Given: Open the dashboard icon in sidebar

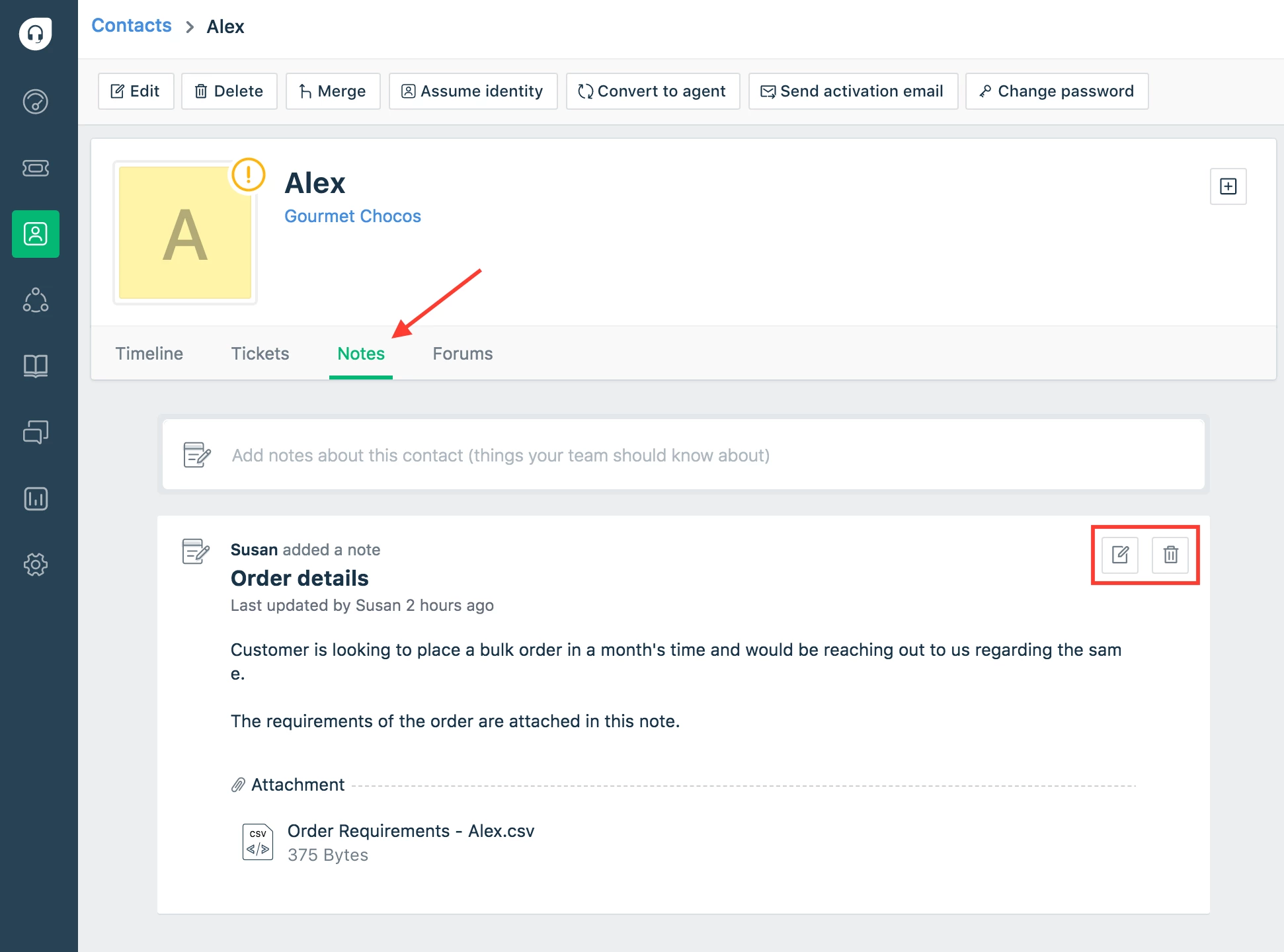Looking at the screenshot, I should [36, 102].
